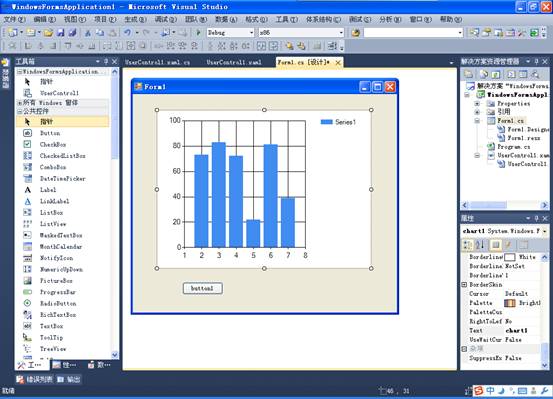Expand the Properties node in Solution Explorer
The height and width of the screenshot is (399, 553).
click(x=477, y=103)
